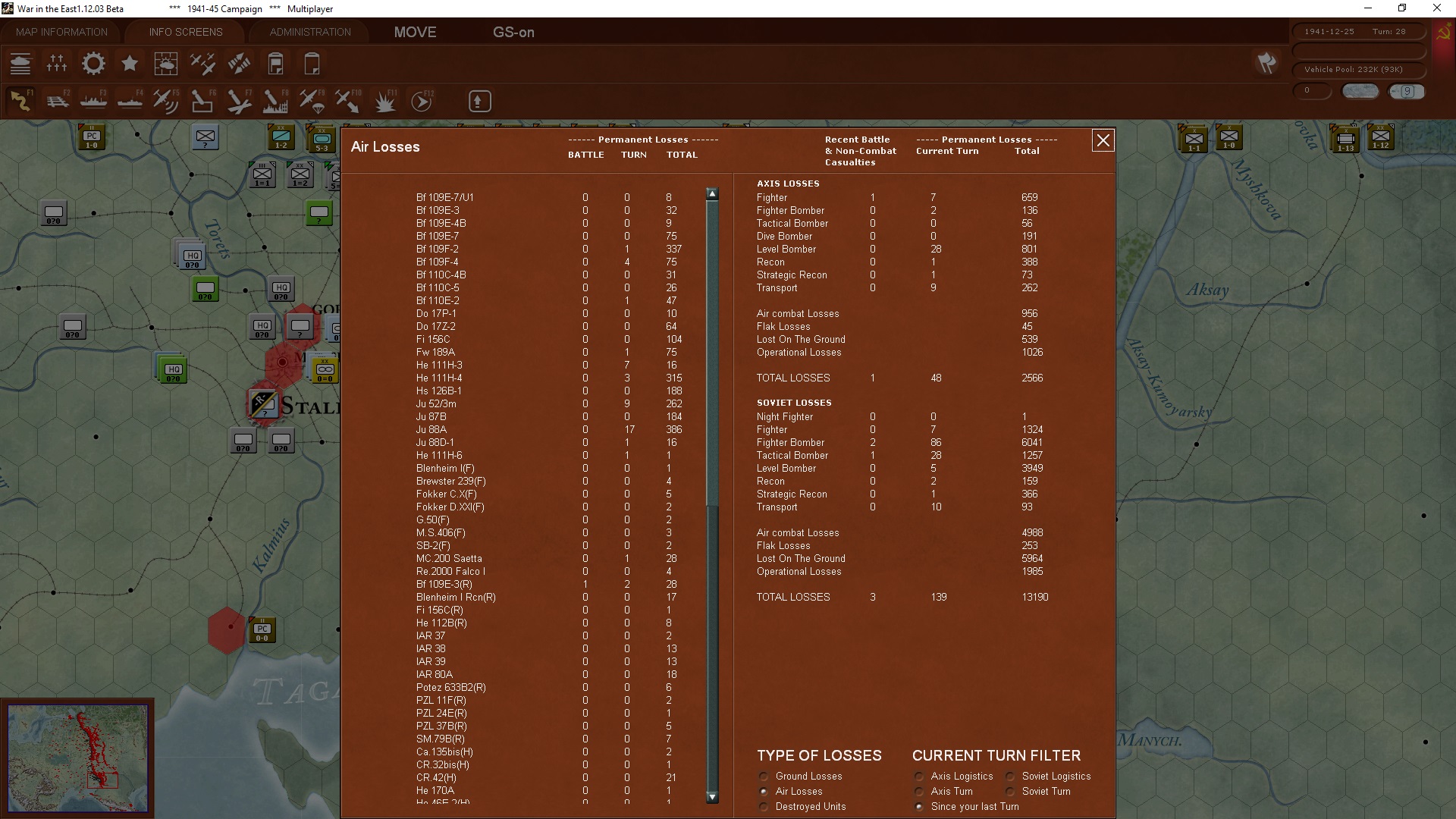Select the F9 airborne drop mission icon

click(x=312, y=100)
